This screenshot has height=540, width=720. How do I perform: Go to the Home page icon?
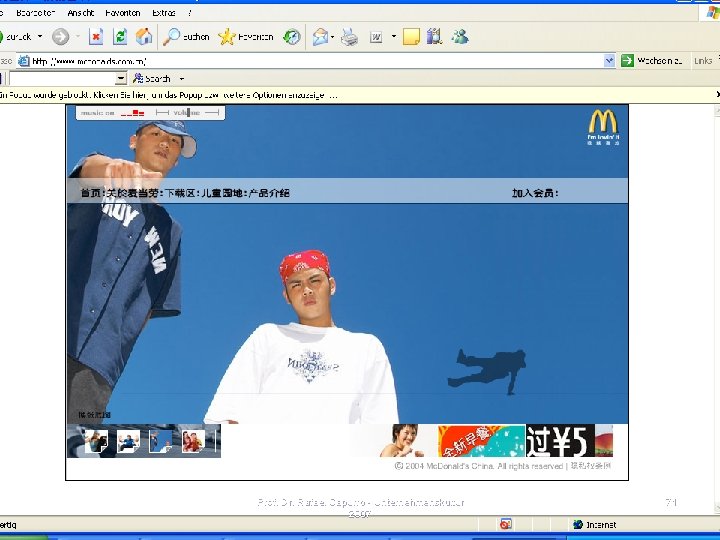pos(144,37)
